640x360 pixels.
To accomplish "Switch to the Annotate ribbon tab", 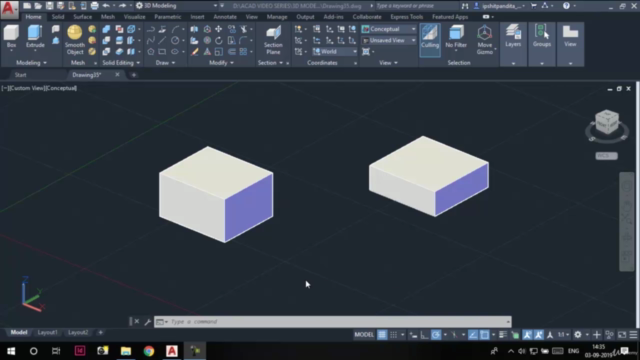I will click(225, 17).
